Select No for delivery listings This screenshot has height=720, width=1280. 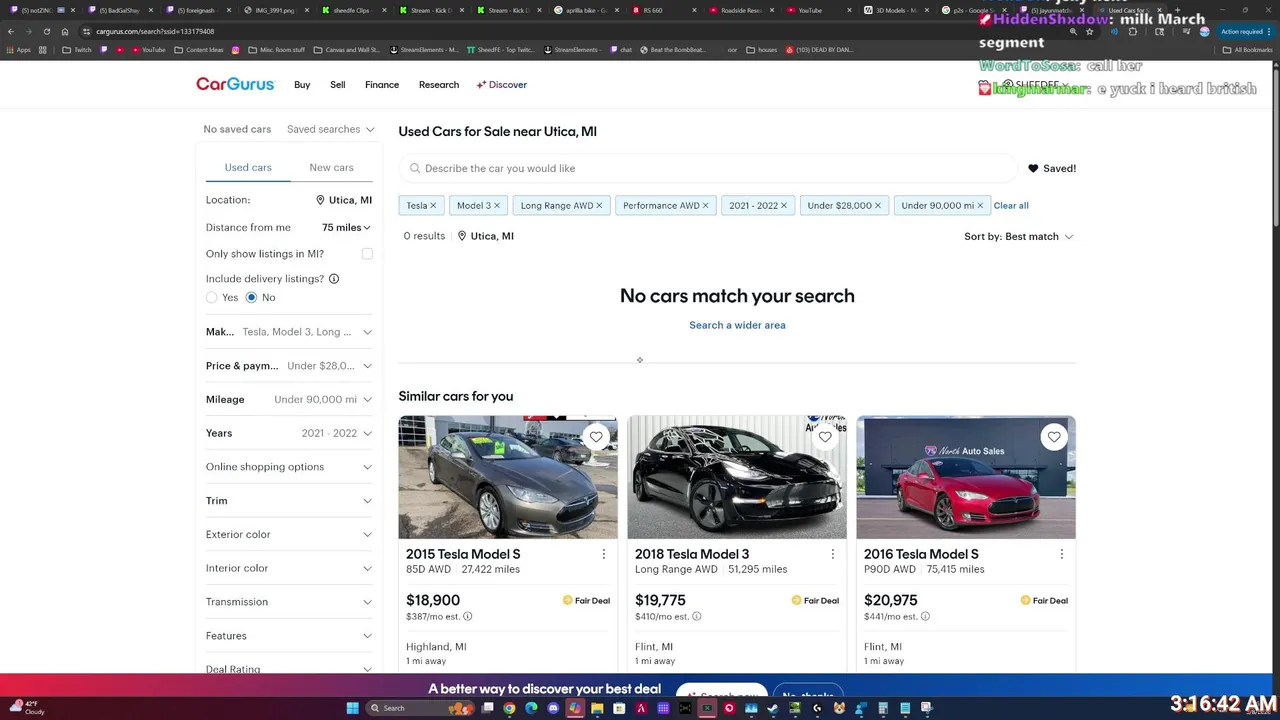[251, 298]
